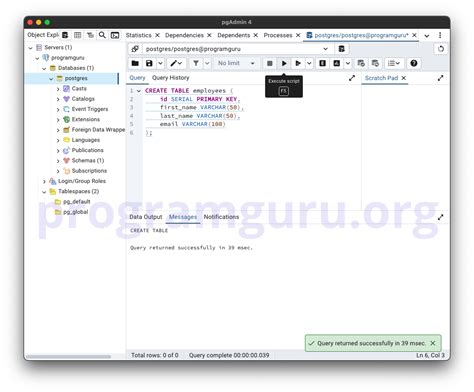Image resolution: width=474 pixels, height=392 pixels.
Task: Click the reset layout icon at top right
Action: (x=441, y=49)
